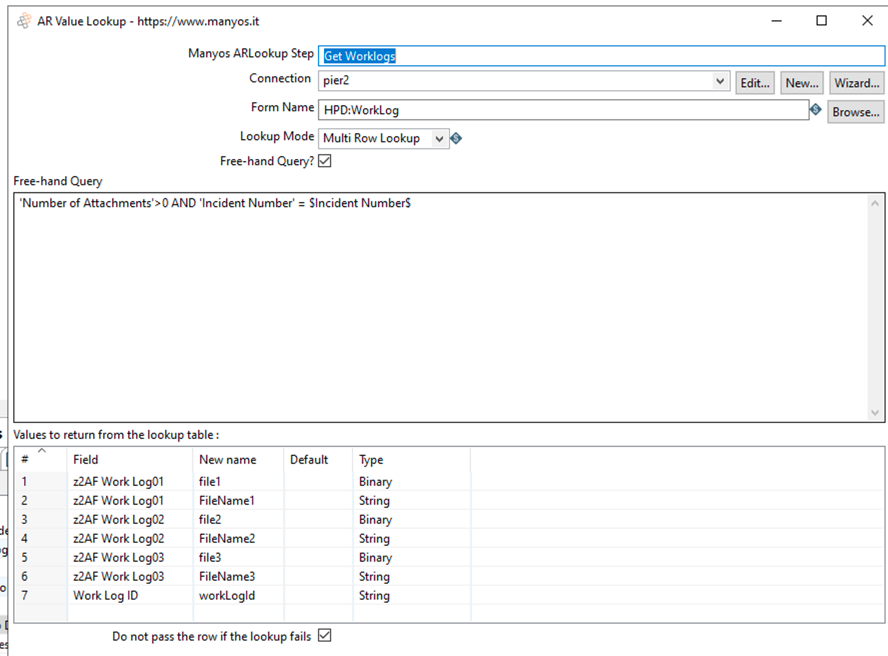The width and height of the screenshot is (888, 656).
Task: Click the variable icon next to Lookup Mode
Action: coord(457,139)
